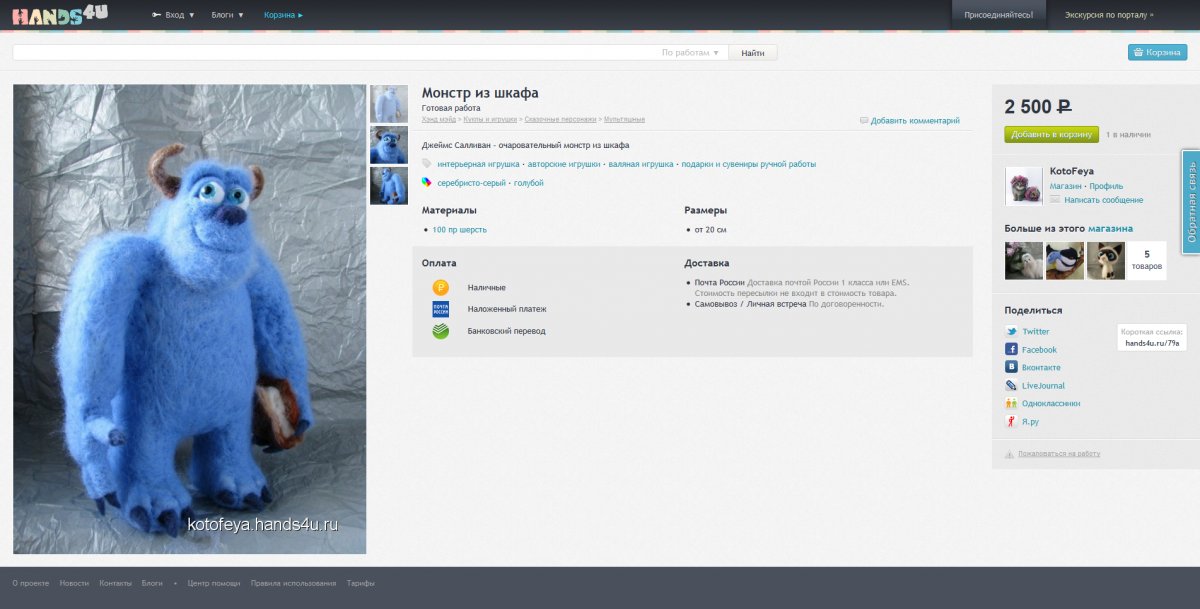The height and width of the screenshot is (609, 1200).
Task: Open the интерьерная игрушка tag
Action: [x=478, y=164]
